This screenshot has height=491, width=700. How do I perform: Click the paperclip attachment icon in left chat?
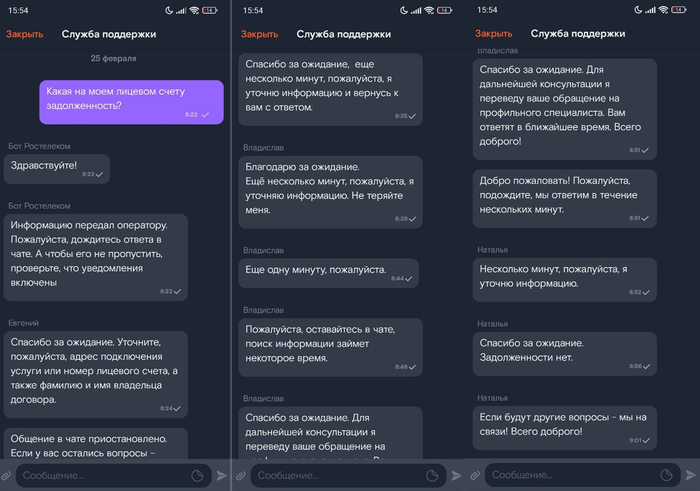[x=7, y=476]
